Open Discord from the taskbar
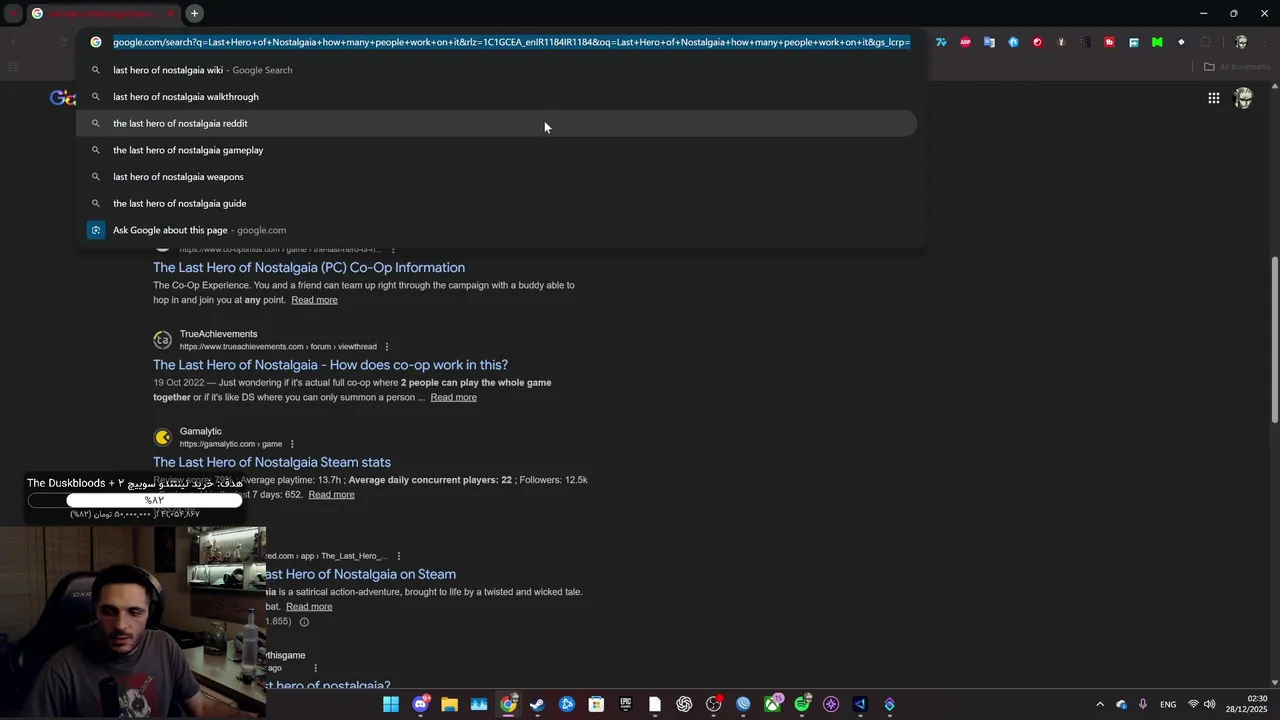Viewport: 1280px width, 720px height. pyautogui.click(x=420, y=704)
